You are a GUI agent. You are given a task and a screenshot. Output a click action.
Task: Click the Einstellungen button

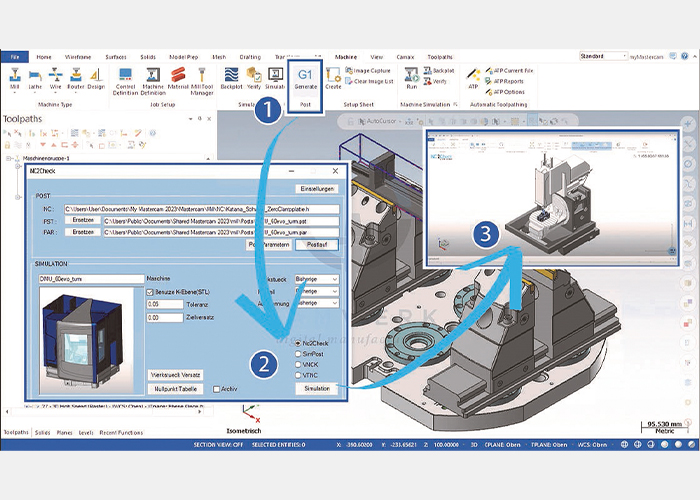click(x=317, y=189)
